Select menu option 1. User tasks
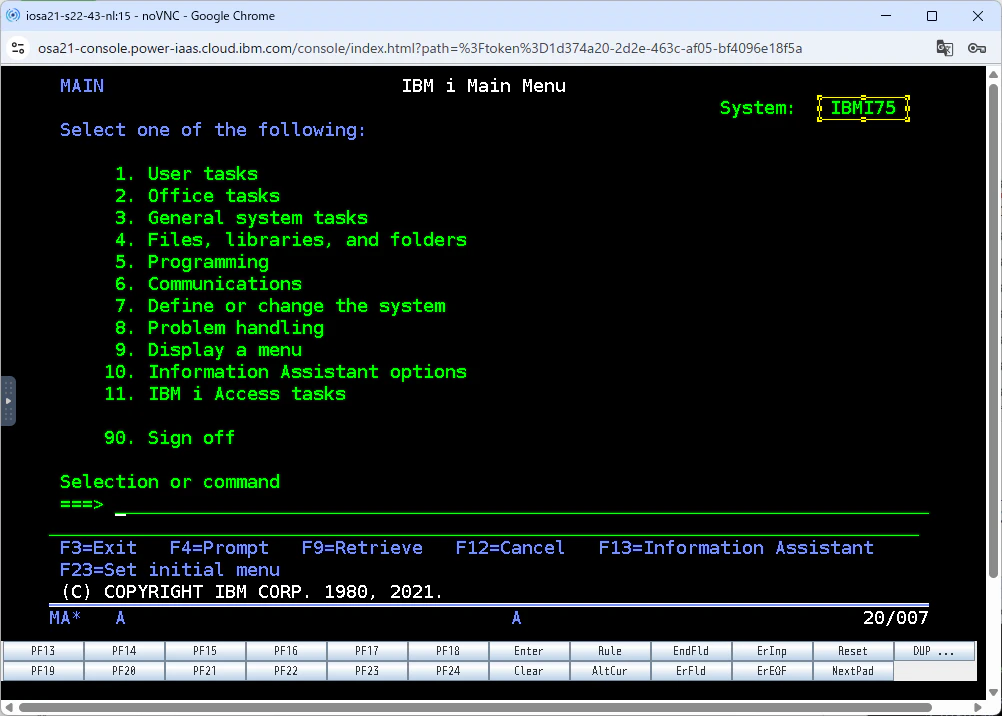This screenshot has width=1002, height=716. [x=187, y=174]
